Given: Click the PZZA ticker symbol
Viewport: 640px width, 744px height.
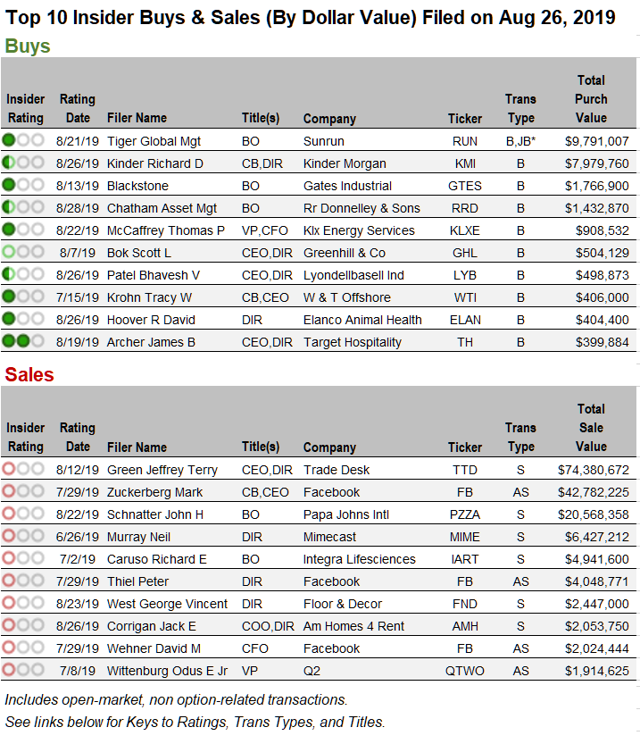Looking at the screenshot, I should 465,515.
